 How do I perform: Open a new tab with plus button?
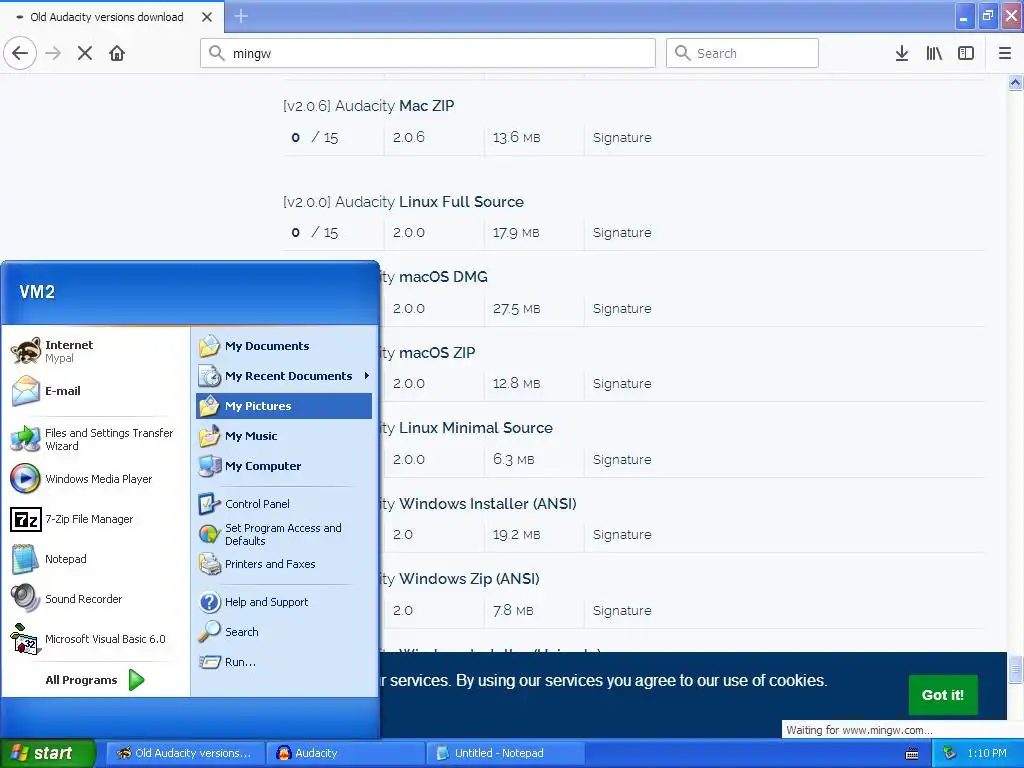tap(241, 16)
